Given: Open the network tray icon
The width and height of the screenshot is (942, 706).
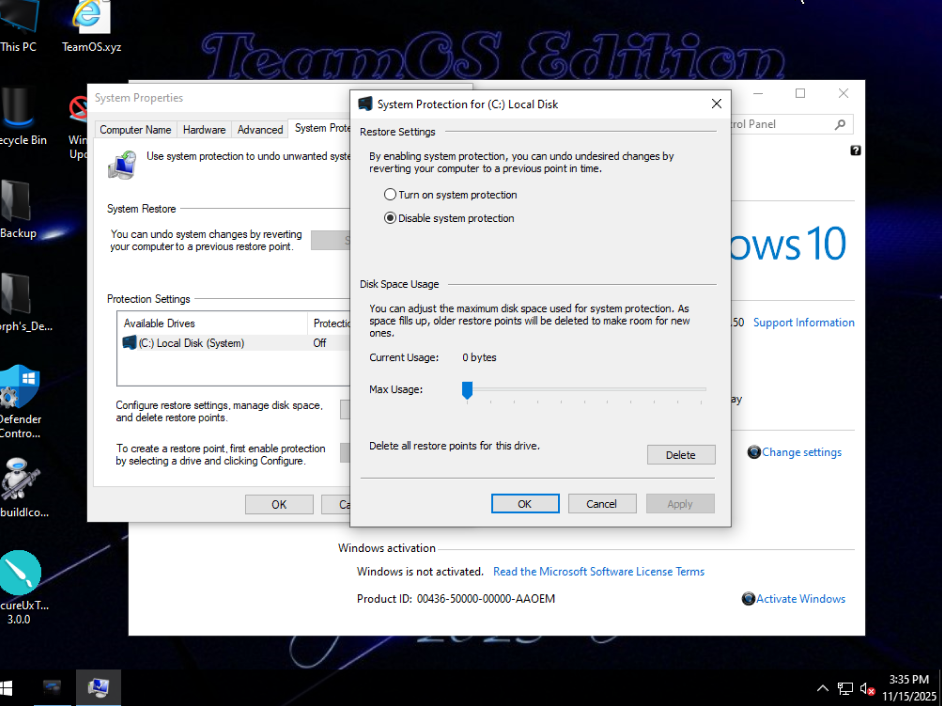Looking at the screenshot, I should coord(845,689).
